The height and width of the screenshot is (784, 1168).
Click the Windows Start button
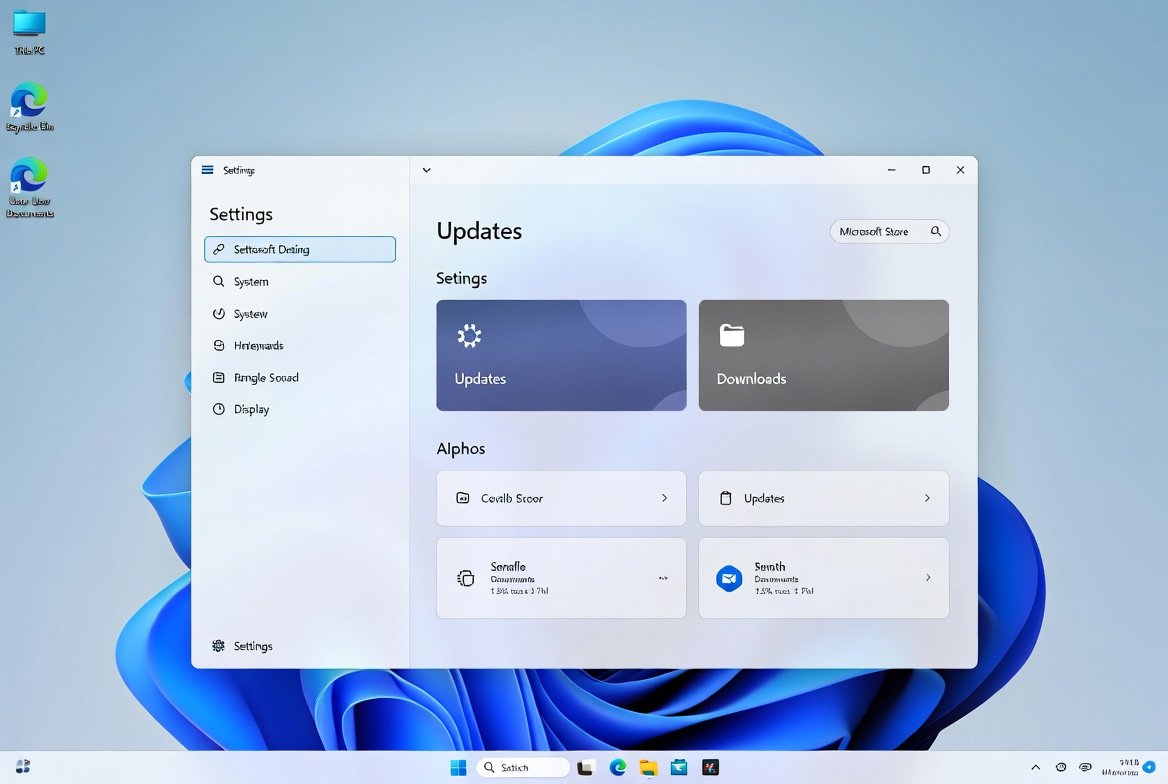[458, 767]
